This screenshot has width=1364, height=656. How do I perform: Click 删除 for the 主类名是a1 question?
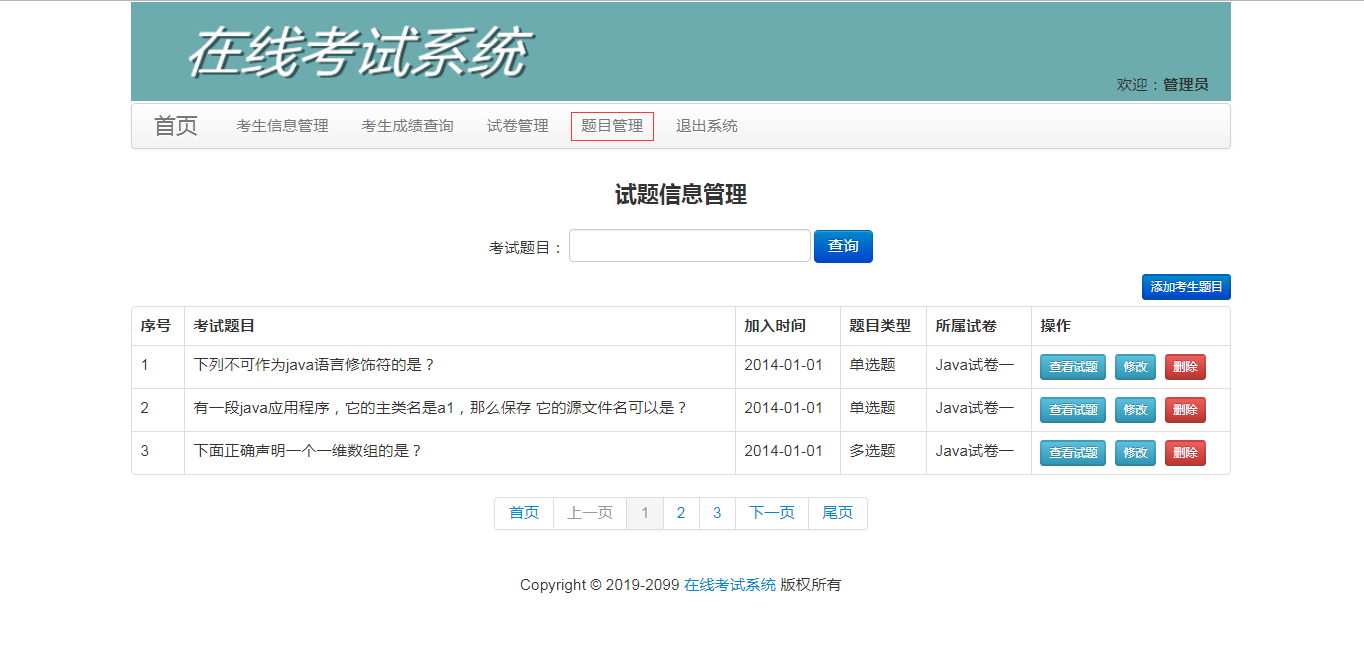(x=1185, y=410)
